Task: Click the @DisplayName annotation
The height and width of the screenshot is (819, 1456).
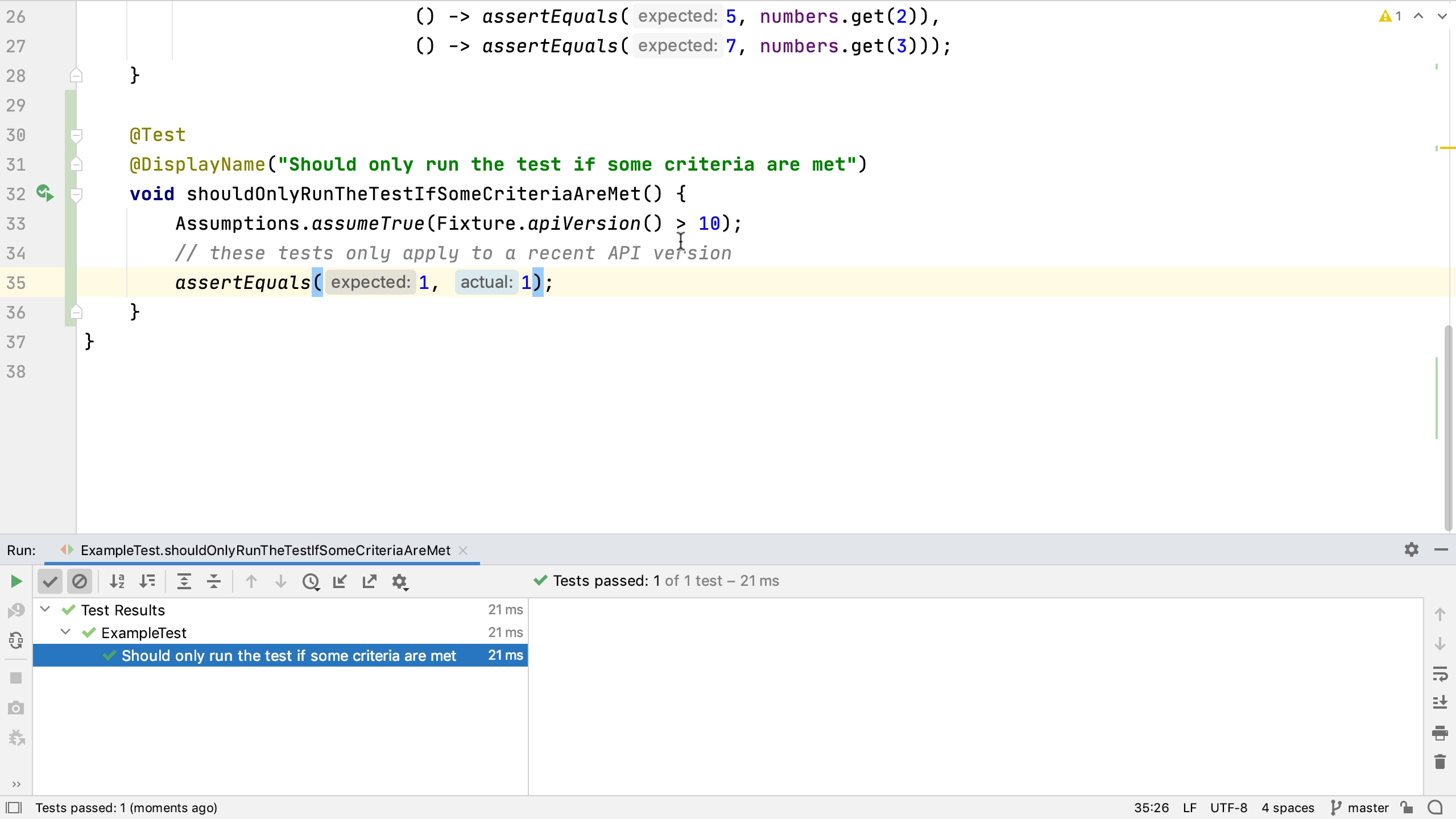Action: pyautogui.click(x=197, y=164)
